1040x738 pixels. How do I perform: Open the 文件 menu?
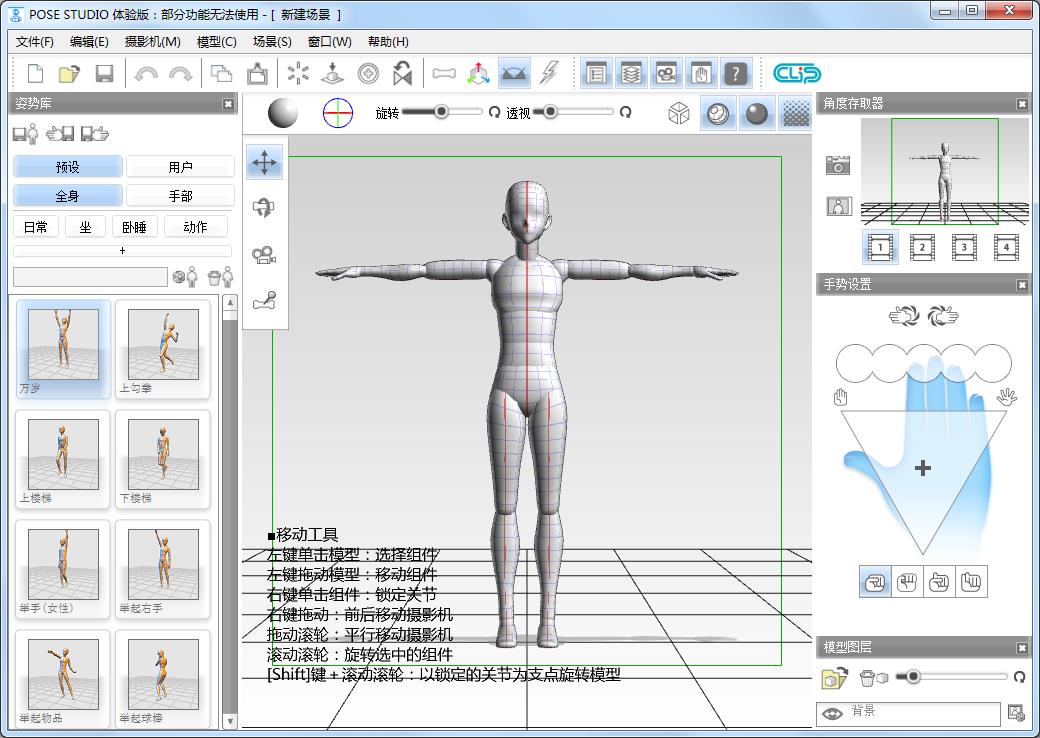click(x=35, y=42)
